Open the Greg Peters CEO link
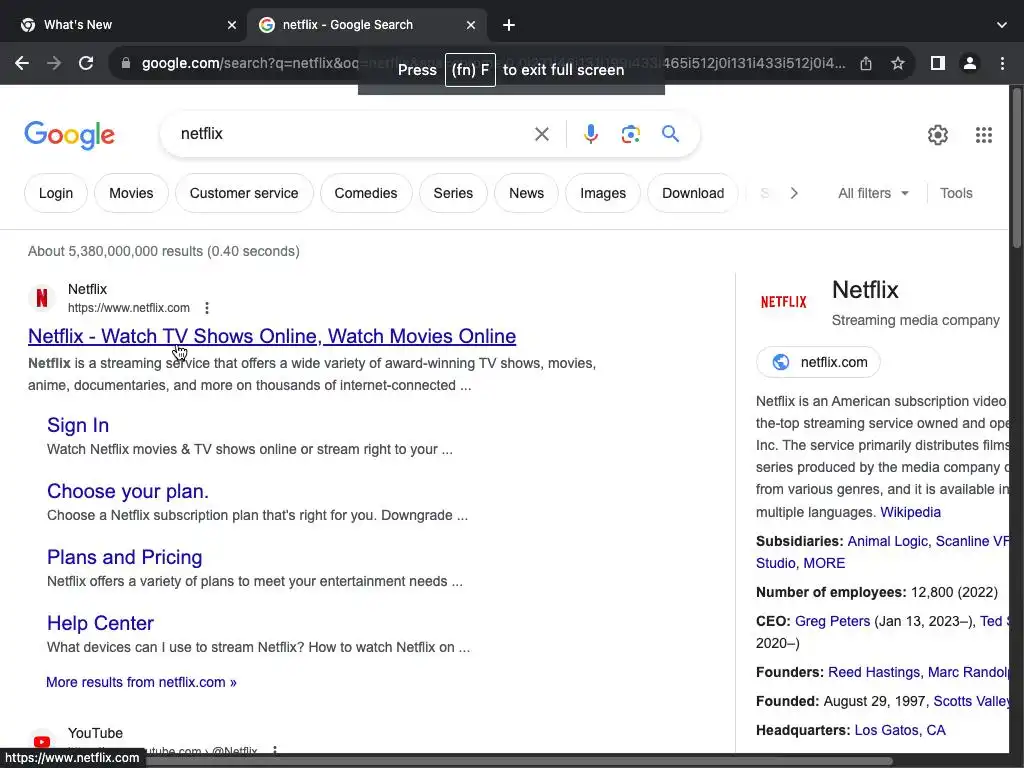Viewport: 1024px width, 768px height. pos(832,621)
